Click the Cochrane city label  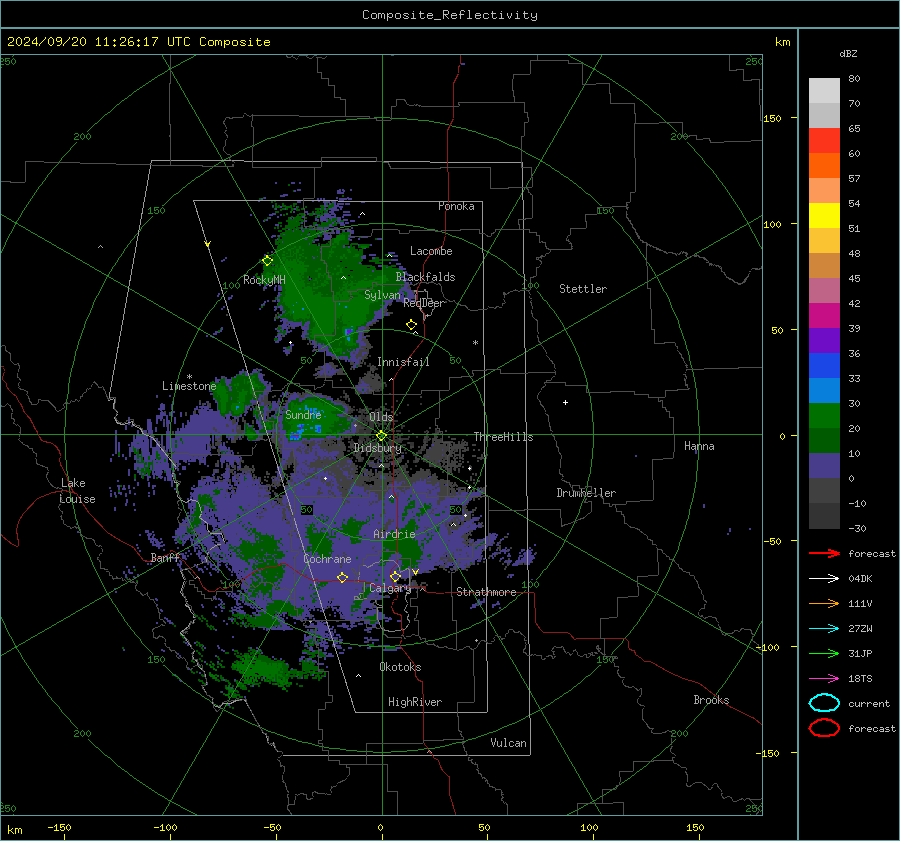point(327,559)
